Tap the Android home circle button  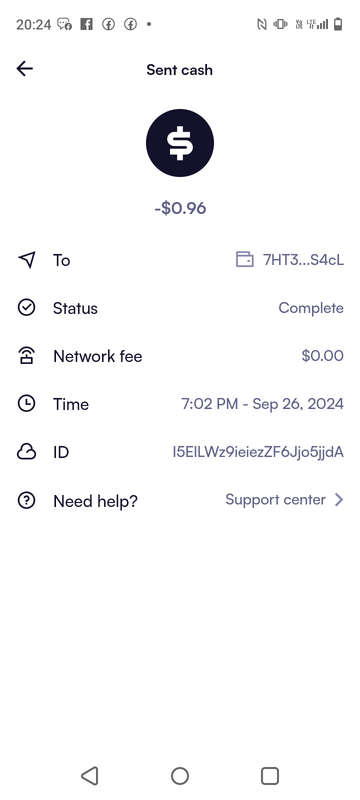point(180,776)
